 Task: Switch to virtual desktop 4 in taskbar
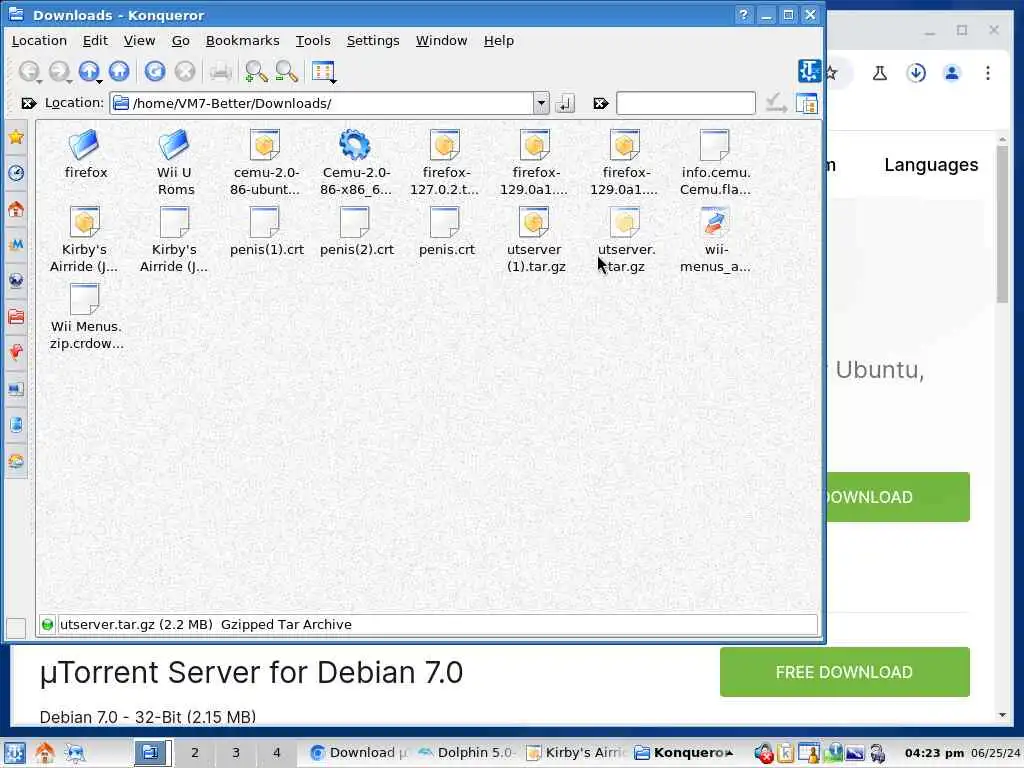pyautogui.click(x=276, y=752)
